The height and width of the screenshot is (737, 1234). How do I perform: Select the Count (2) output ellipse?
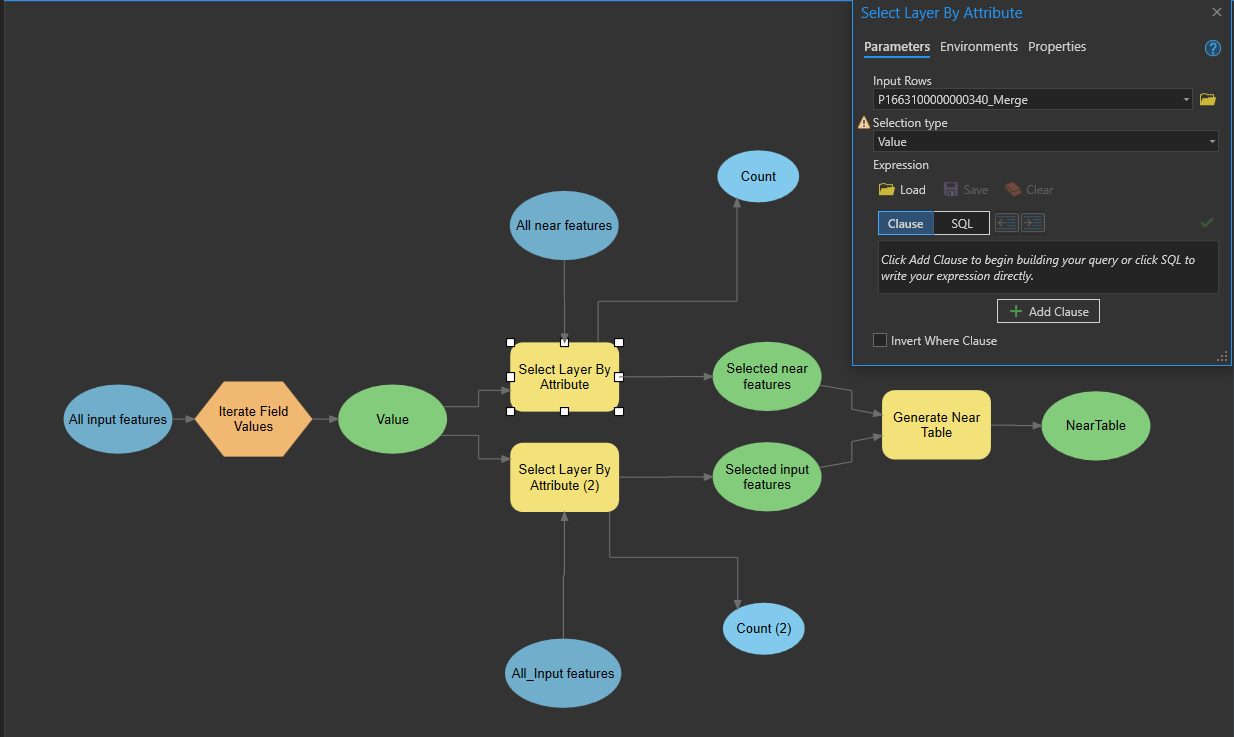point(763,629)
